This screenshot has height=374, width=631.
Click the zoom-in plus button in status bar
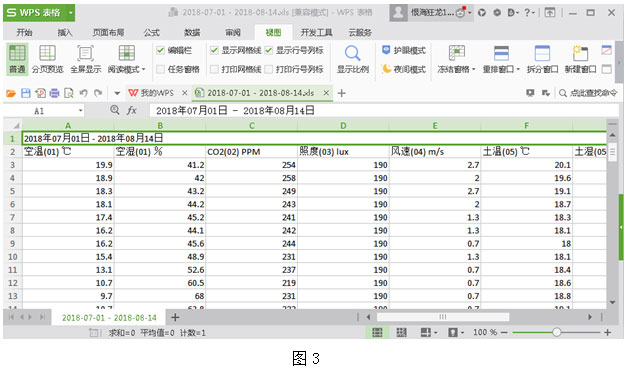(608, 332)
